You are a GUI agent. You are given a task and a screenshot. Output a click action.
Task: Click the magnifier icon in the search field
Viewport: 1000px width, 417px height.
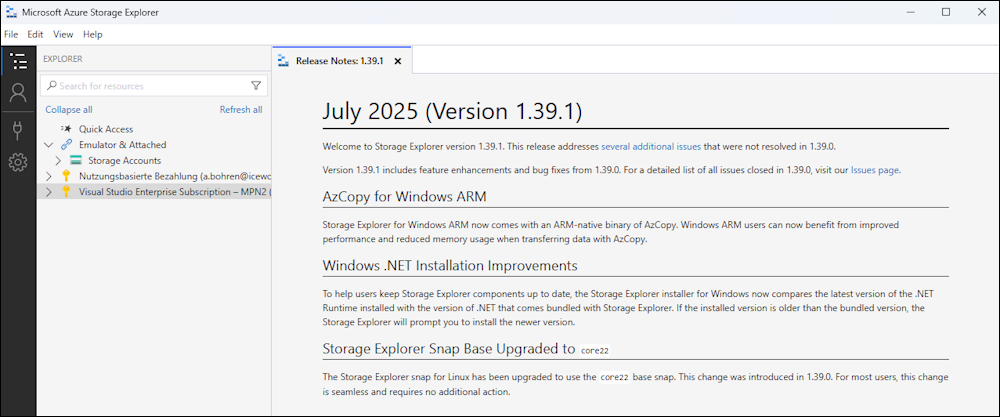(52, 85)
